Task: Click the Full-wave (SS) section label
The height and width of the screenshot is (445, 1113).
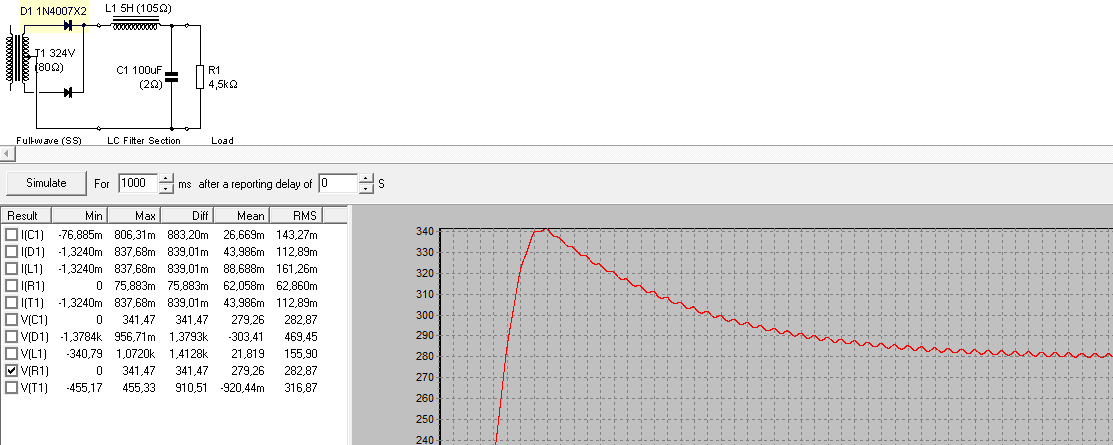Action: [49, 141]
